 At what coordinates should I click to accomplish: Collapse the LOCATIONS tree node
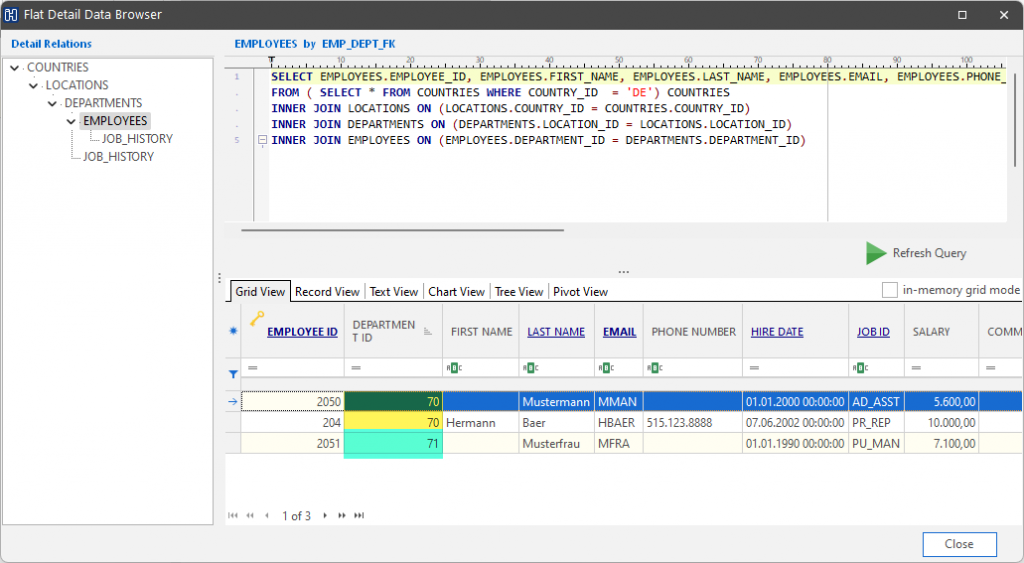(33, 86)
